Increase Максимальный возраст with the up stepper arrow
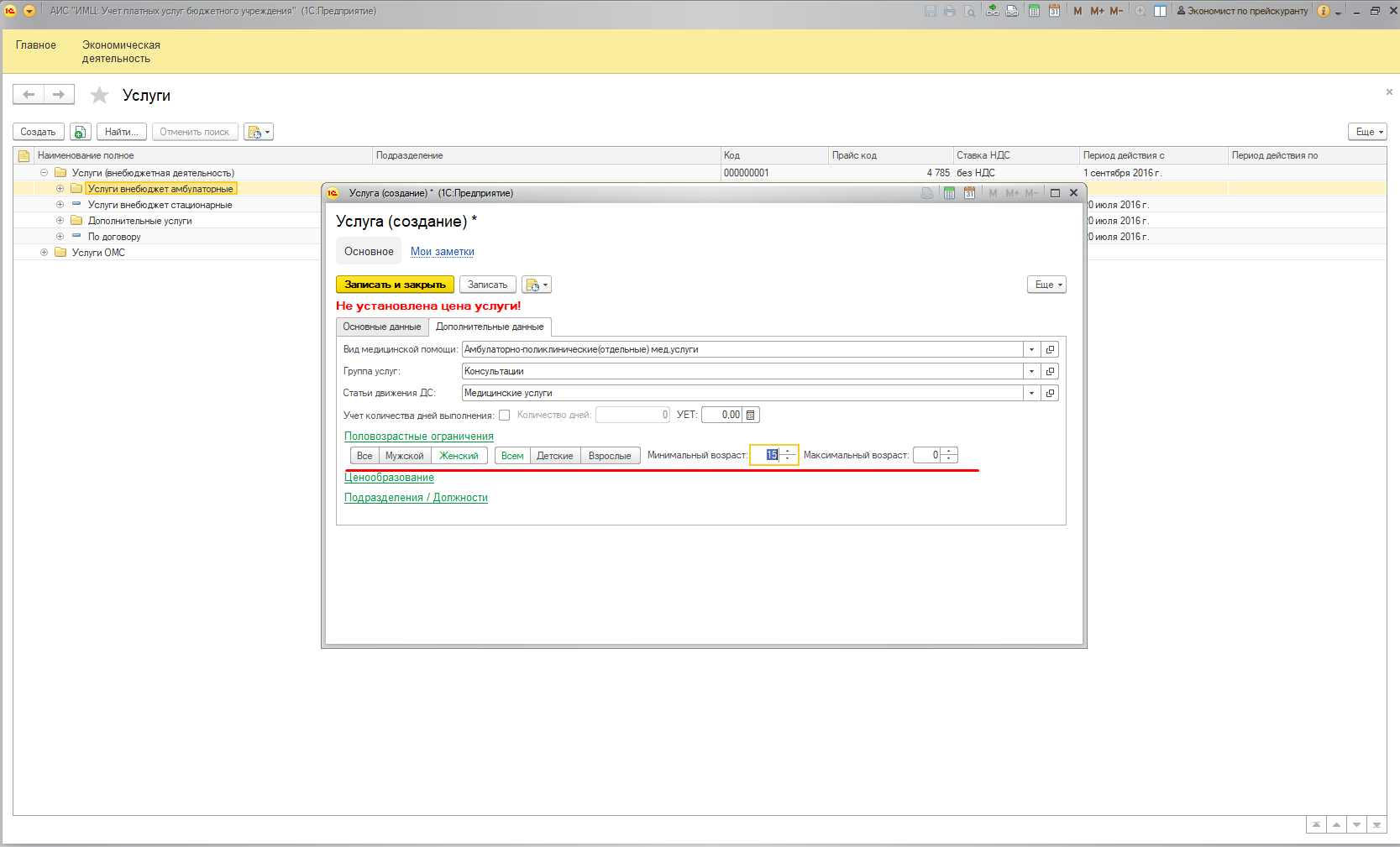 click(x=949, y=452)
